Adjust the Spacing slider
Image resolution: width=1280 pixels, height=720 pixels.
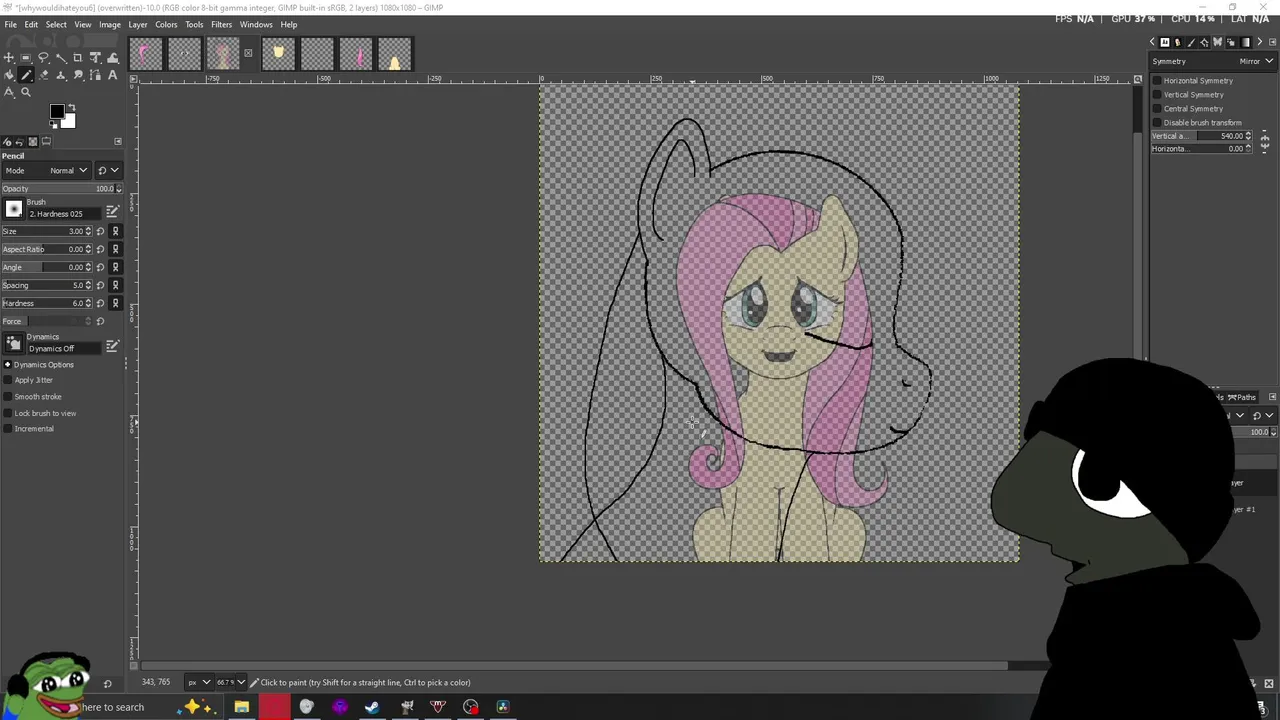[x=46, y=285]
